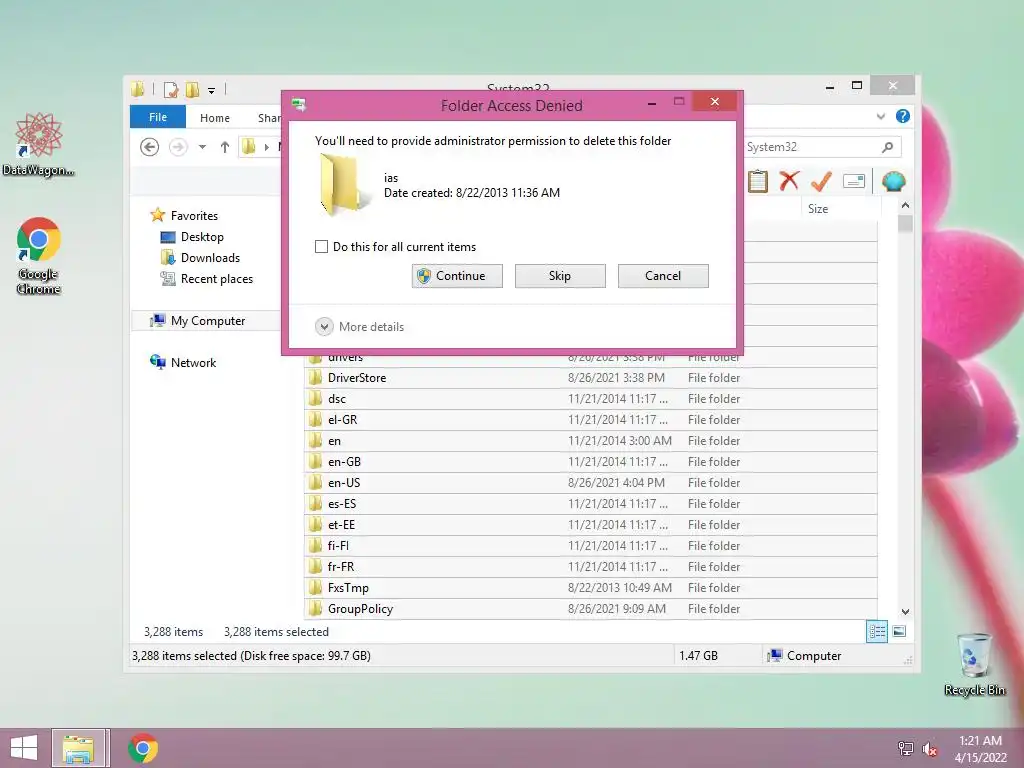
Task: Click the clipboard paste icon in toolbar
Action: click(x=758, y=182)
